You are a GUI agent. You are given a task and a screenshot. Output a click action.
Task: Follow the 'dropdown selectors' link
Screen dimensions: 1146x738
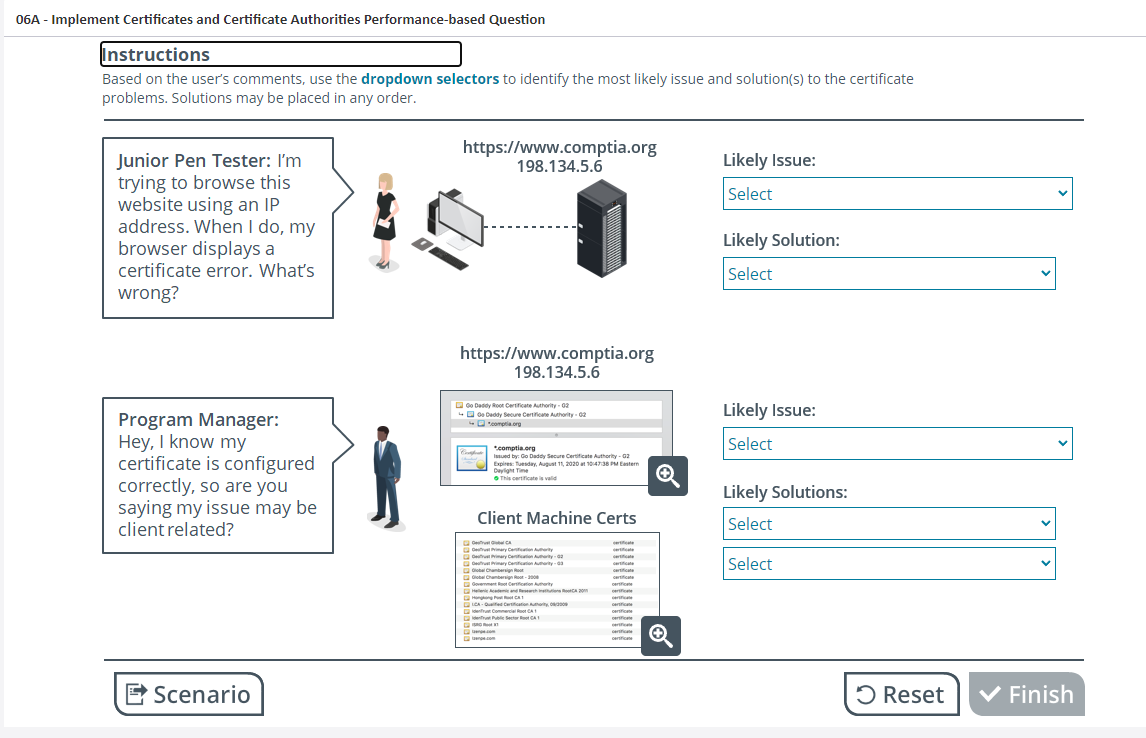[430, 79]
